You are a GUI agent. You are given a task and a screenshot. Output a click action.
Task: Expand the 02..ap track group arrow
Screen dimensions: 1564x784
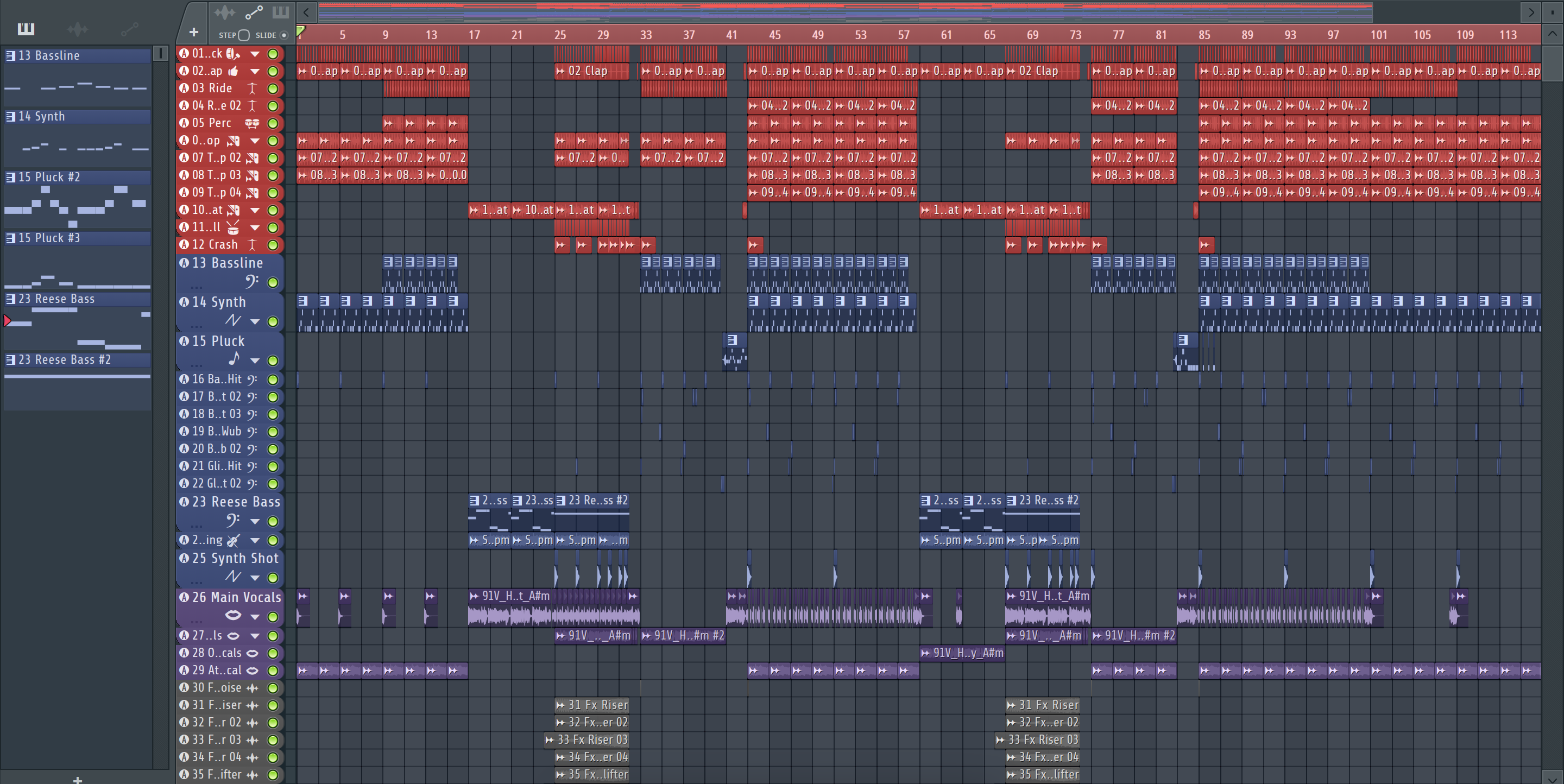255,72
